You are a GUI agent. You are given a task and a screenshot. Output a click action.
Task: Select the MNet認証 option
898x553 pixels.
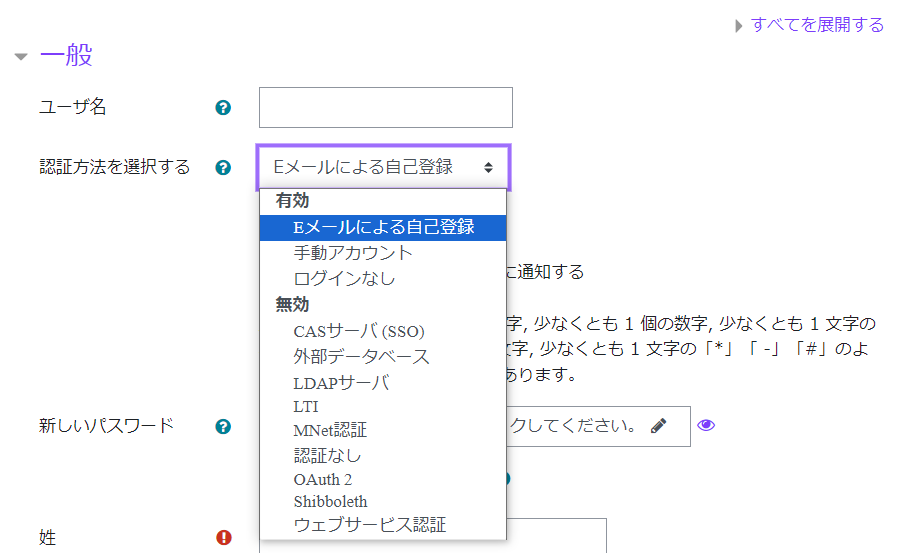click(383, 430)
